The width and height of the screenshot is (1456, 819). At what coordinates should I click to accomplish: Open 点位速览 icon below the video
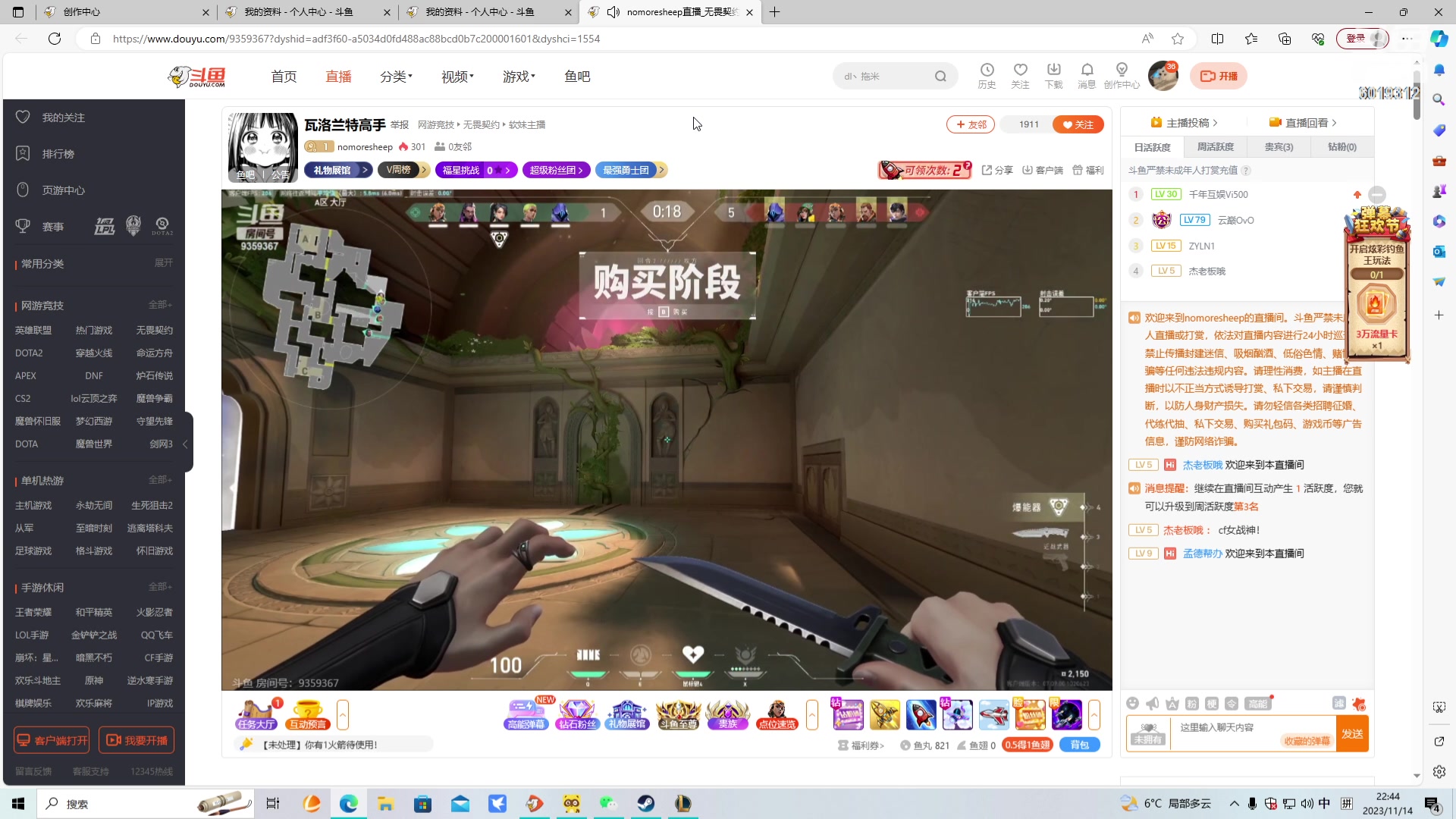777,714
